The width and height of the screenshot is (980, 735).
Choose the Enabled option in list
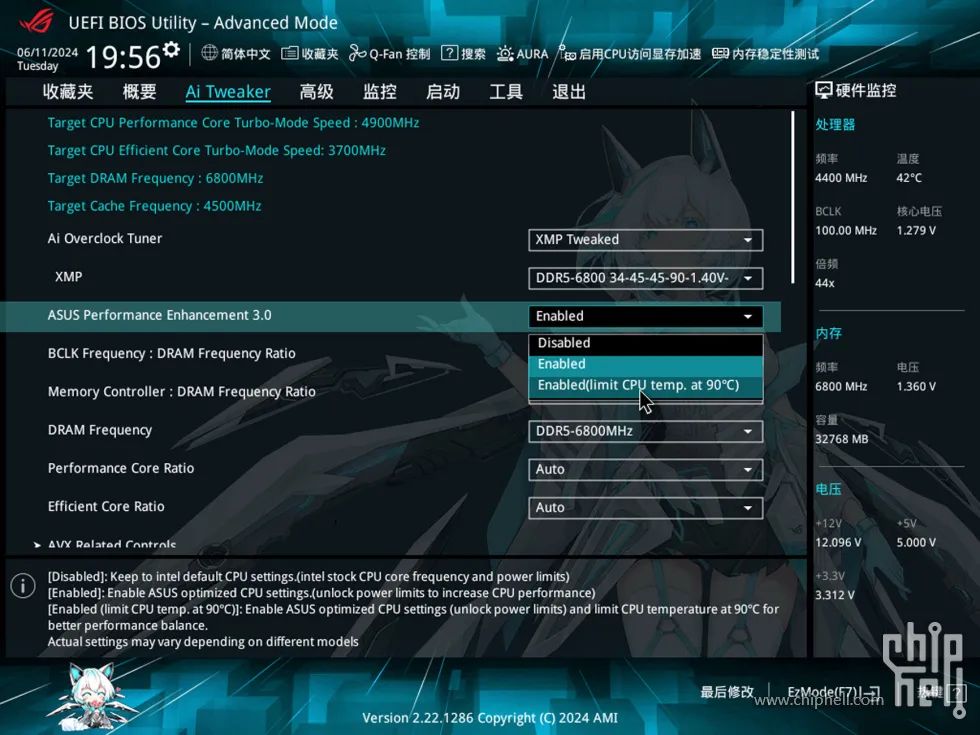pyautogui.click(x=646, y=364)
